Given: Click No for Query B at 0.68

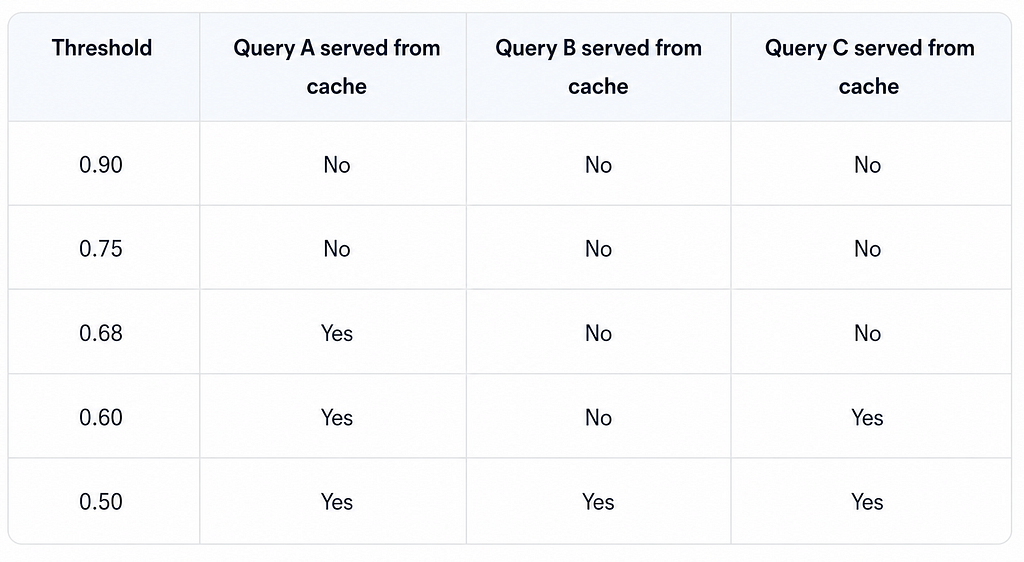Looking at the screenshot, I should pos(598,333).
